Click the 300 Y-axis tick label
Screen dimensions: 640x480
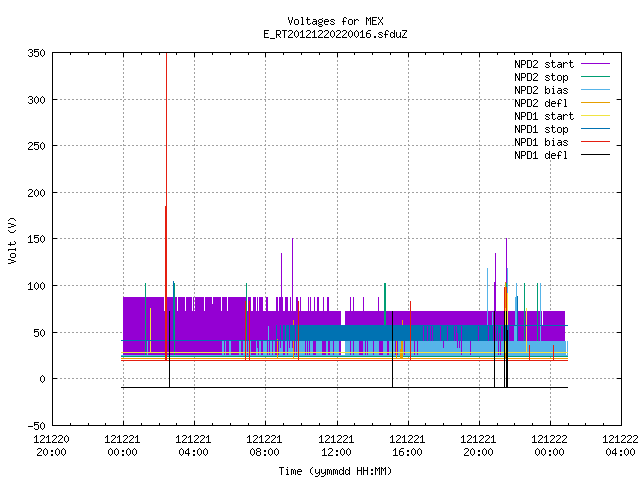(36, 100)
